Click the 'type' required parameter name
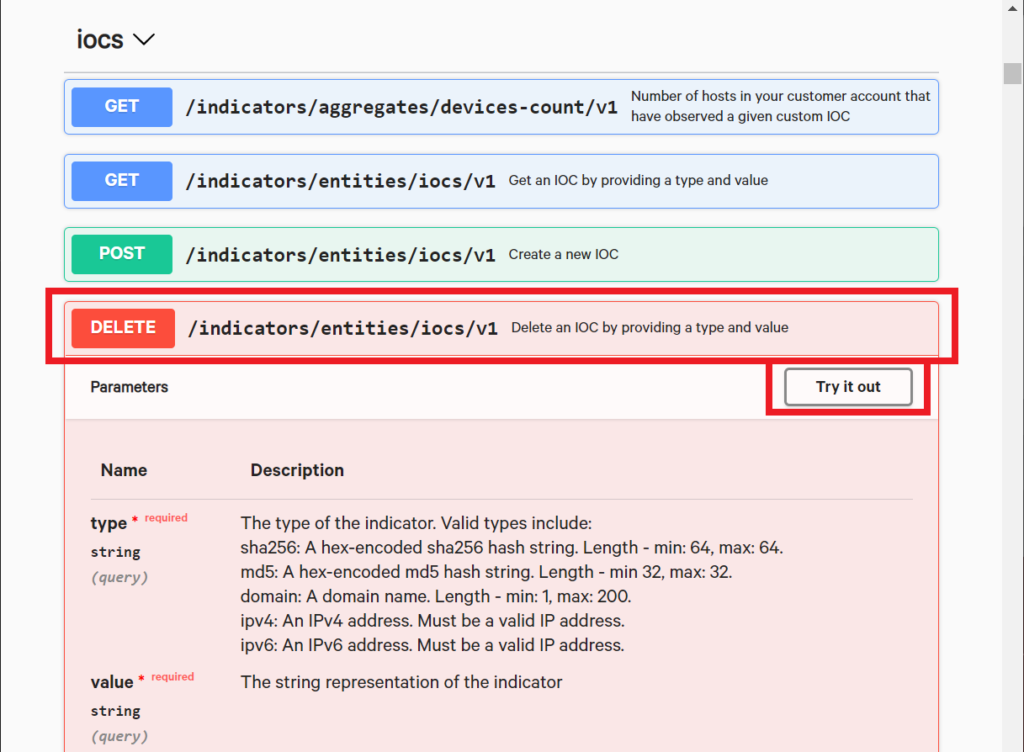 (x=108, y=524)
